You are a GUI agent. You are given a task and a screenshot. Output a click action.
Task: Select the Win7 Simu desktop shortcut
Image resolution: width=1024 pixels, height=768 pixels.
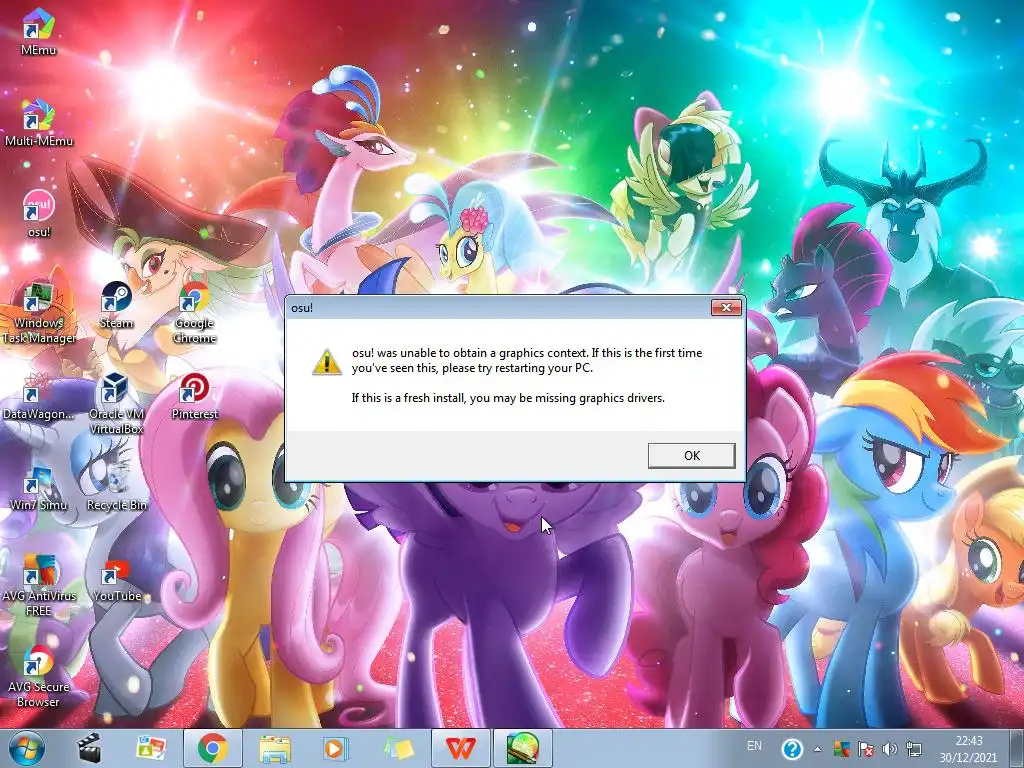39,487
